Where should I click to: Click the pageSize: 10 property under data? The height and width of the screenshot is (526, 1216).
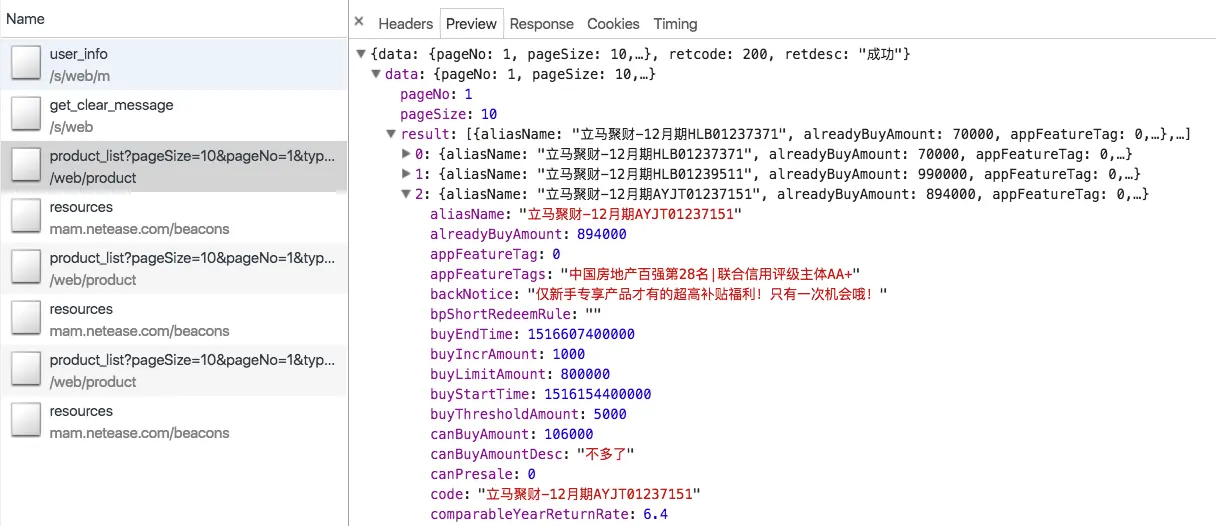tap(448, 114)
